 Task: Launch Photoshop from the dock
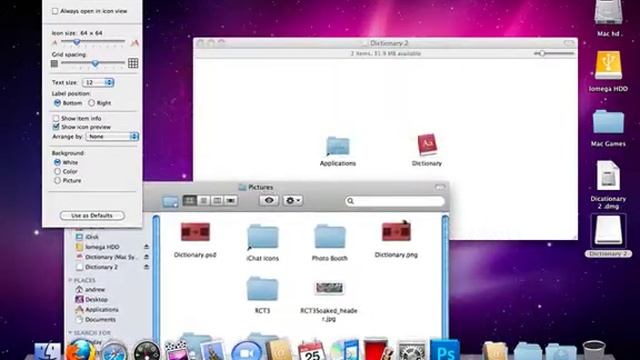(445, 350)
